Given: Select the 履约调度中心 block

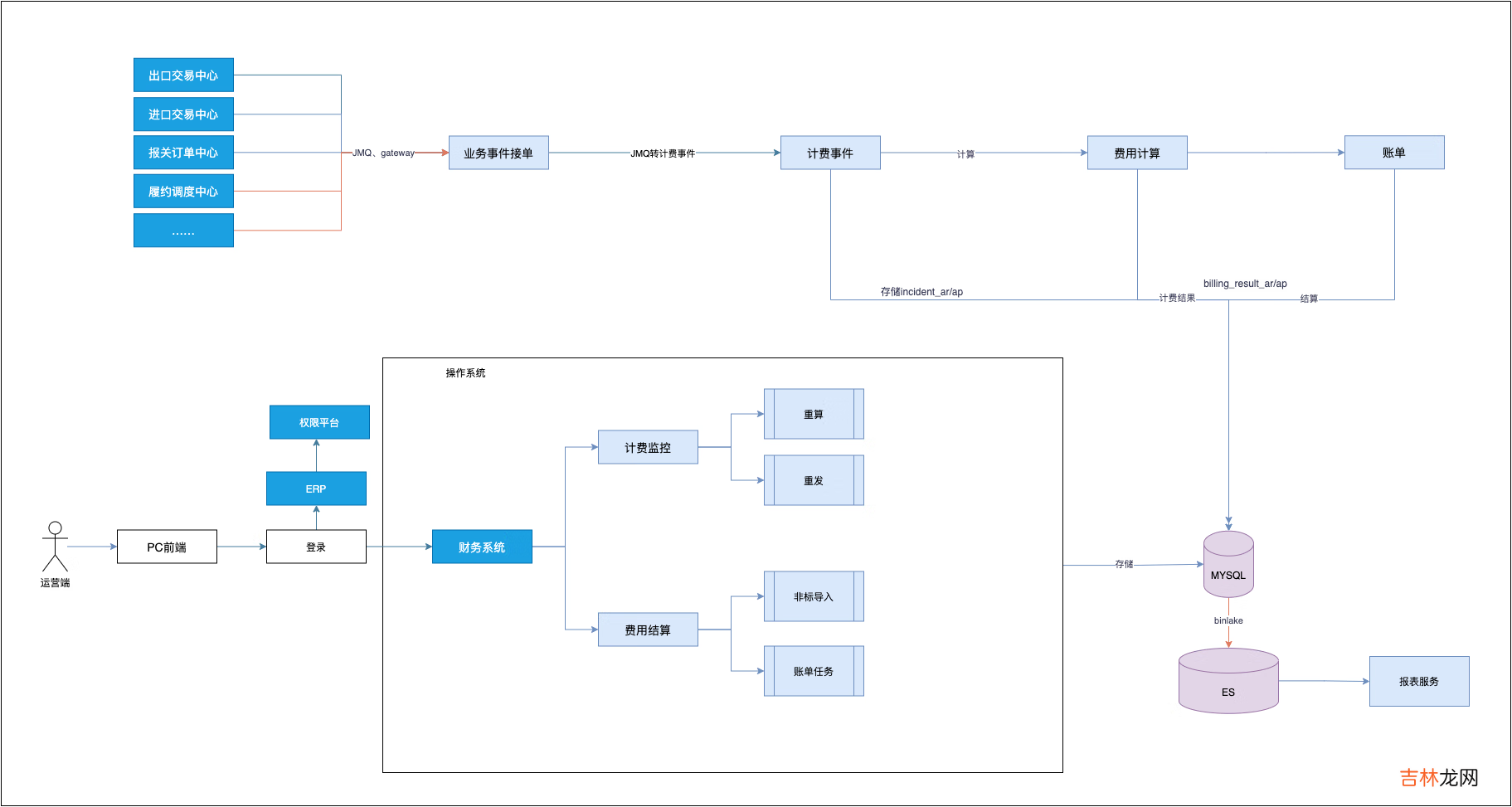Looking at the screenshot, I should pyautogui.click(x=183, y=192).
